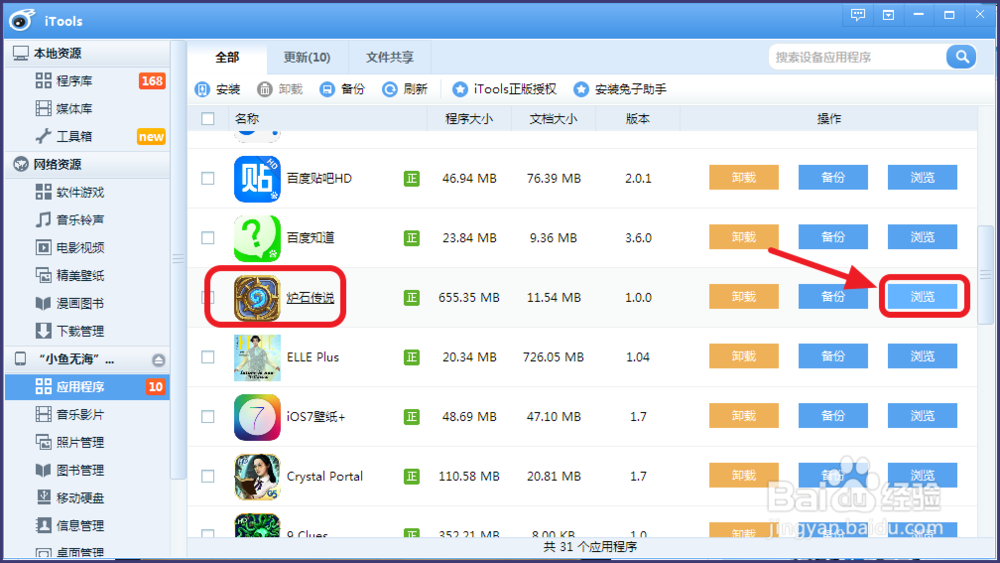
Task: Select 应用程序 under the device
Action: click(87, 386)
